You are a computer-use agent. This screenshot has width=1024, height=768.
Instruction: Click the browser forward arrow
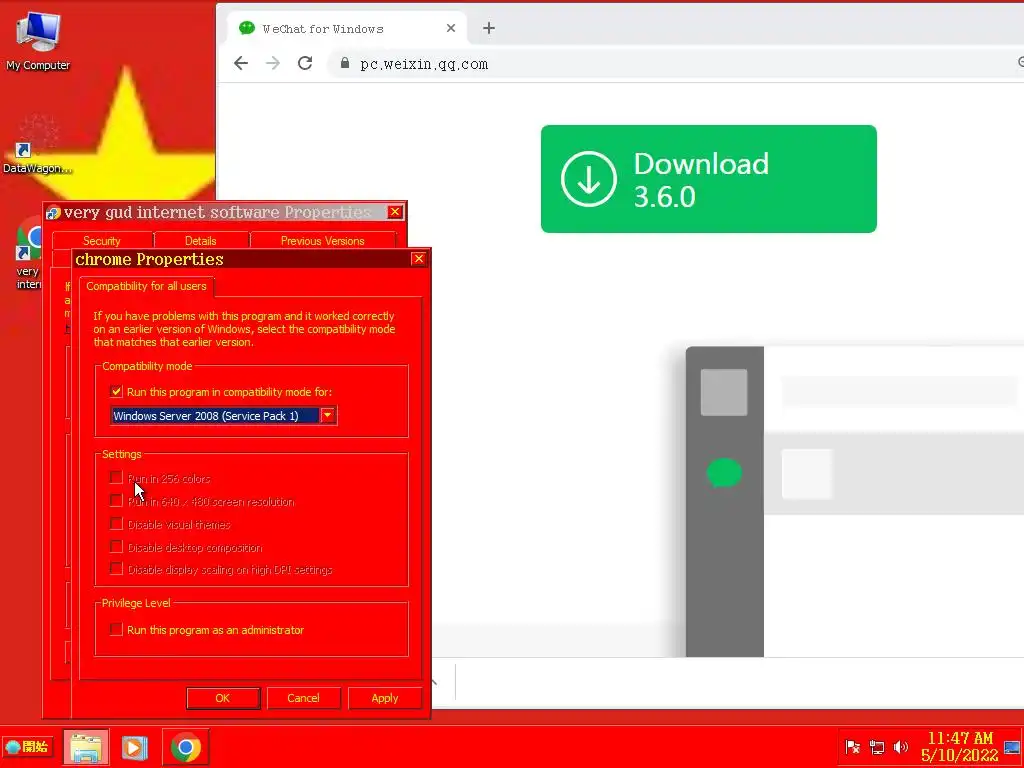273,63
